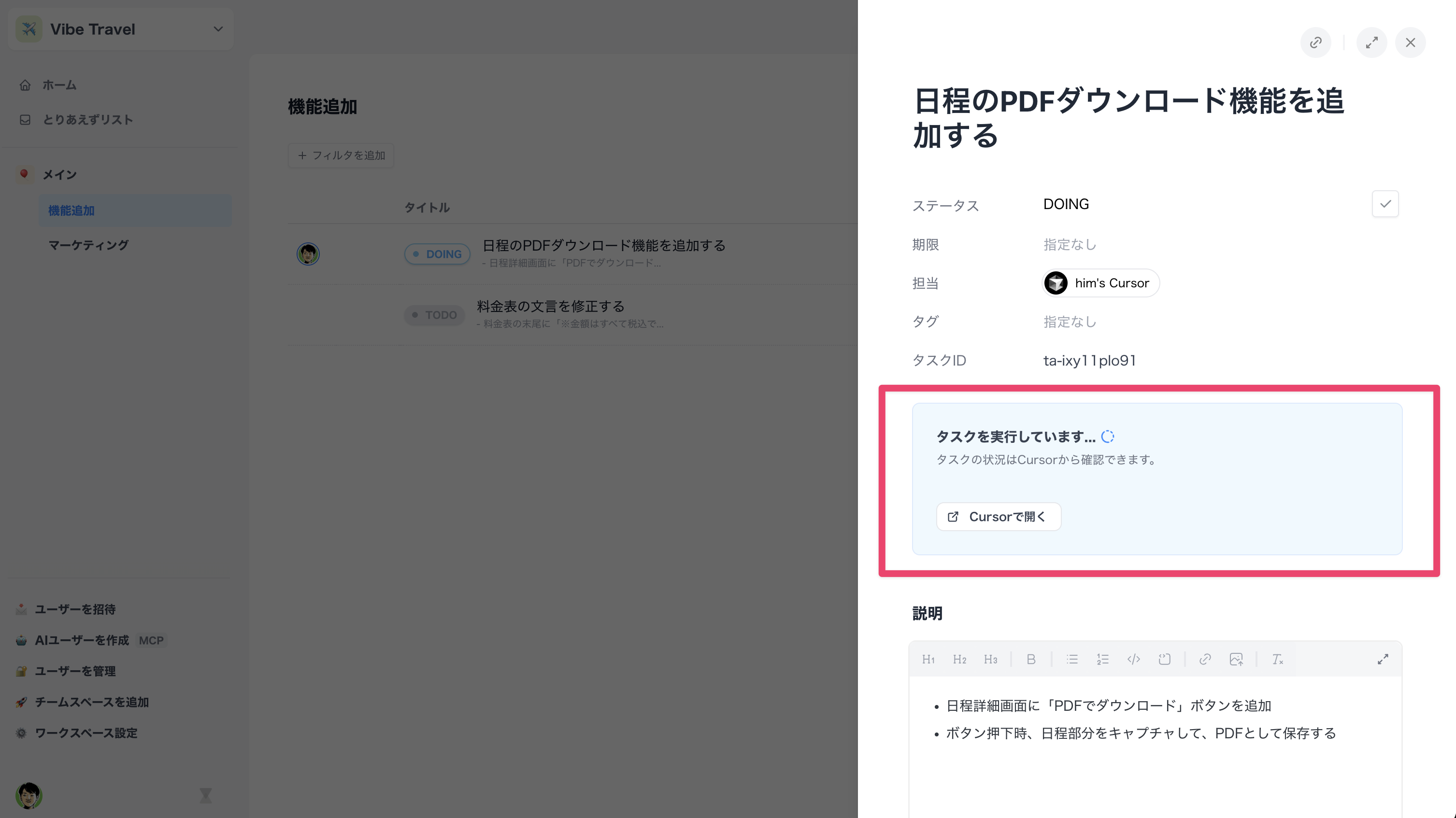Viewport: 1456px width, 818px height.
Task: Mark task complete with status checkmark
Action: point(1385,204)
